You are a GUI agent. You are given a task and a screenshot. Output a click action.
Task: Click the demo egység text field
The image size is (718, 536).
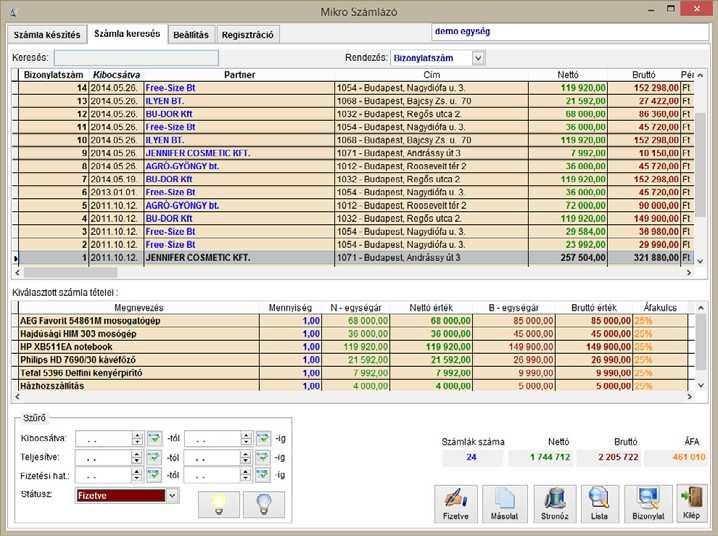click(x=570, y=32)
